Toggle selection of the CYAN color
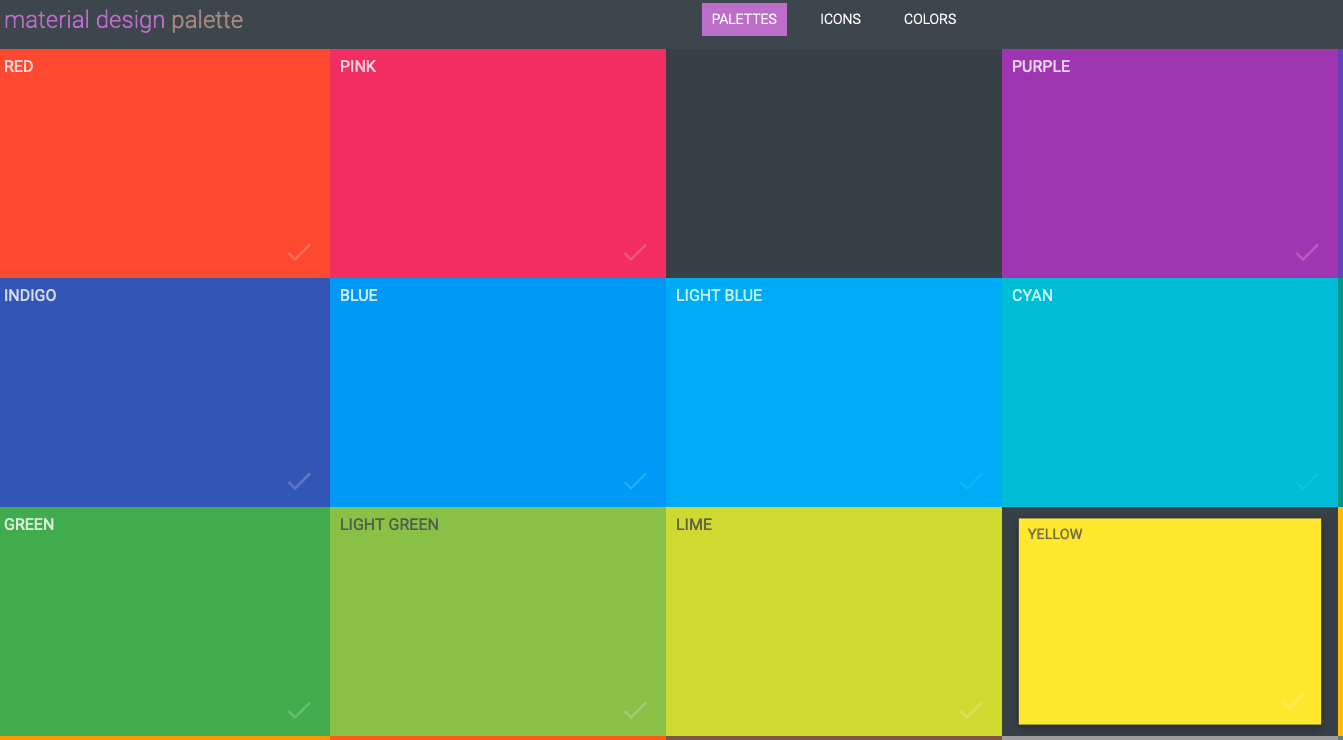The width and height of the screenshot is (1343, 740). point(1307,482)
